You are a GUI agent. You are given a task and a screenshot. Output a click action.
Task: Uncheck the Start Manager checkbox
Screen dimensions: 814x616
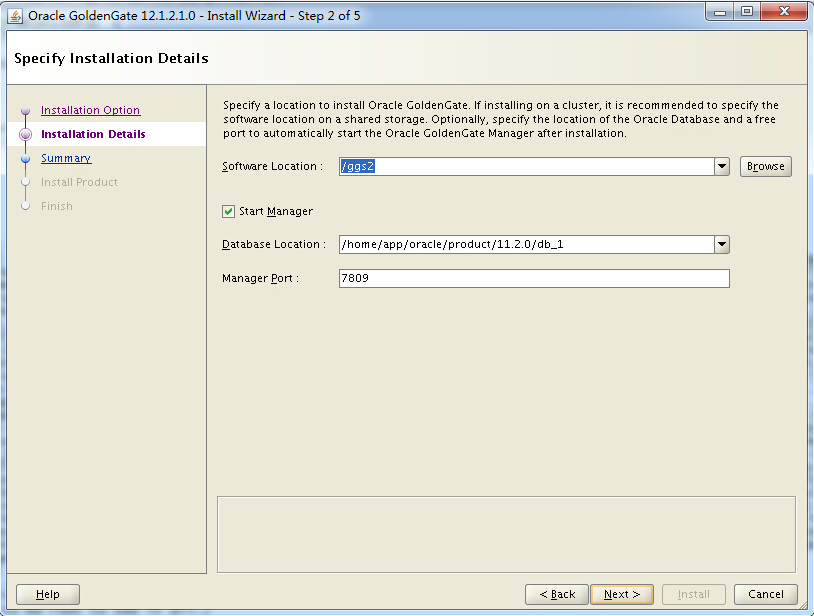tap(229, 211)
